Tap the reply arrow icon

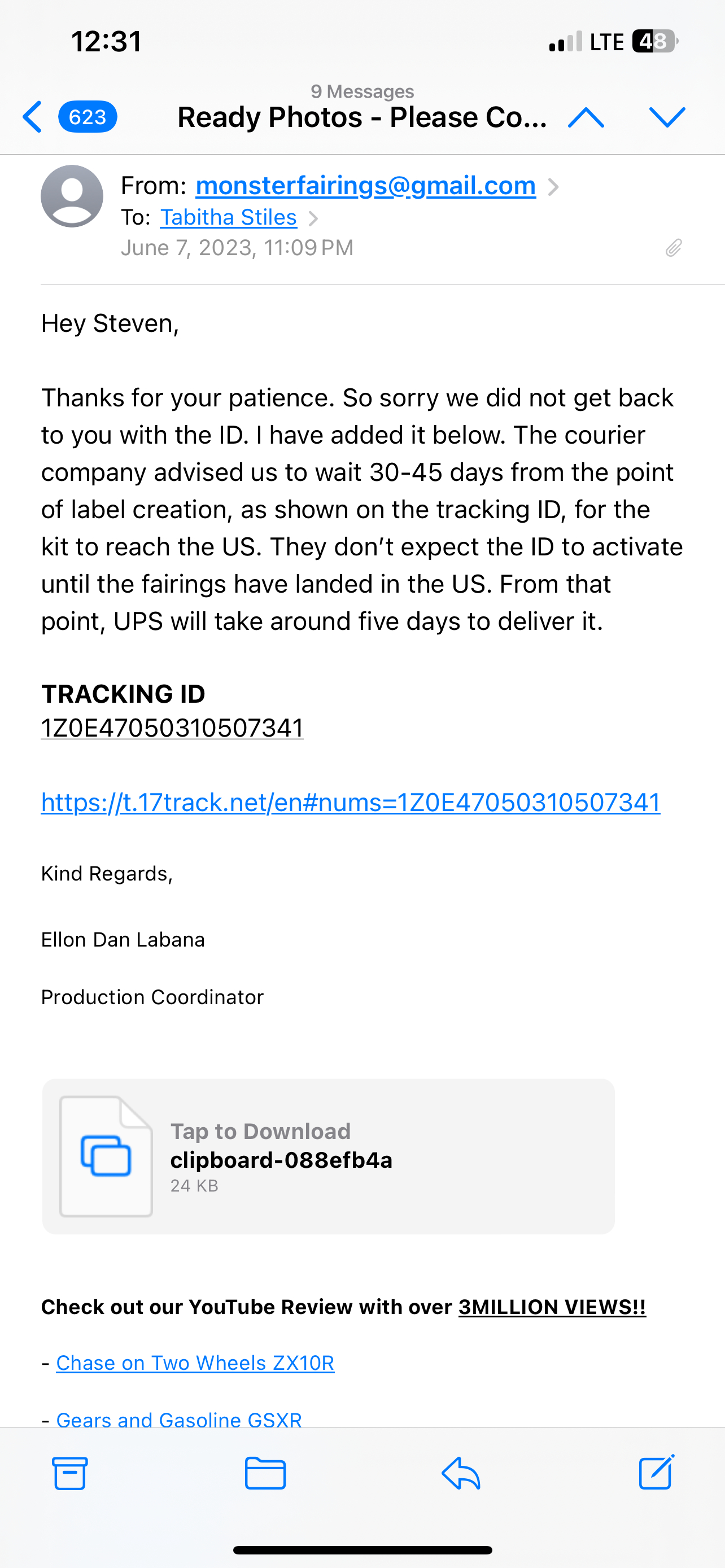(x=461, y=1473)
